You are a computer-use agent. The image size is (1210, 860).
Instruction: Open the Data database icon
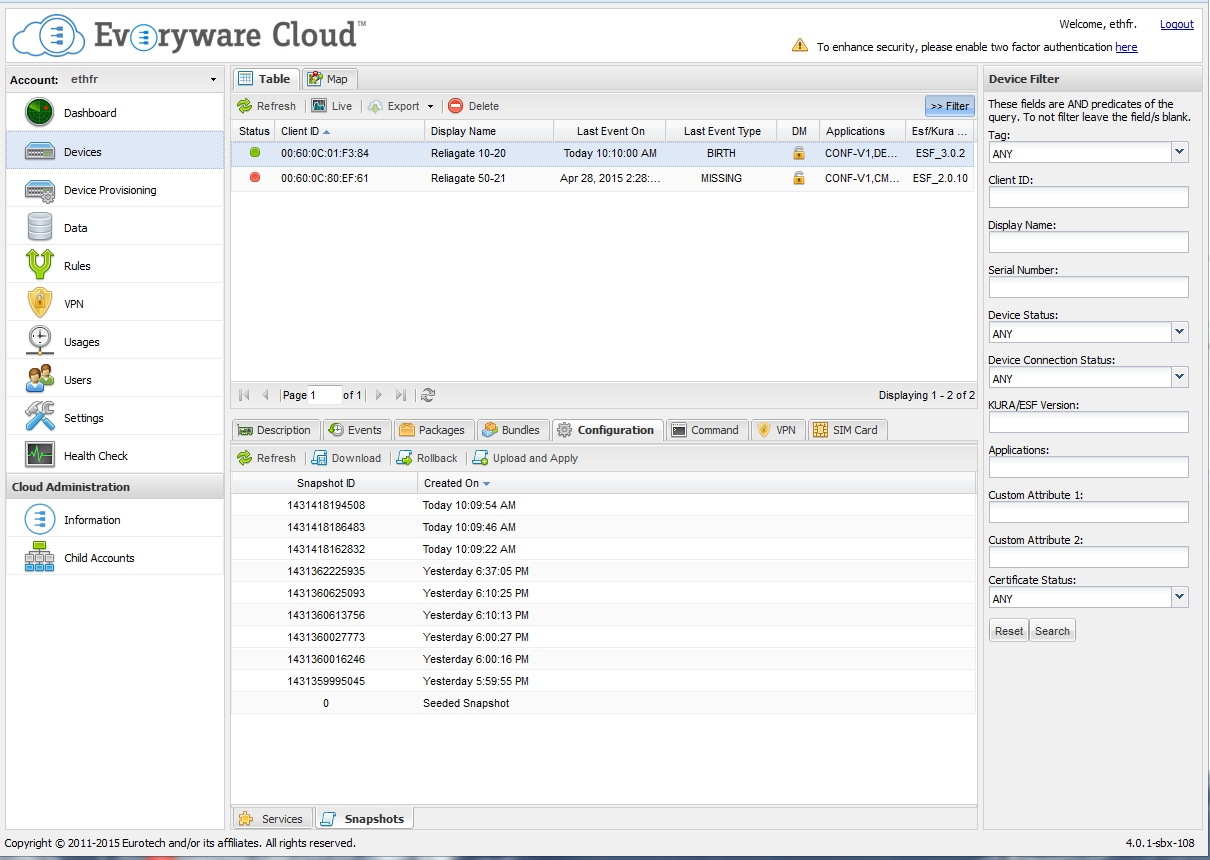[x=40, y=228]
